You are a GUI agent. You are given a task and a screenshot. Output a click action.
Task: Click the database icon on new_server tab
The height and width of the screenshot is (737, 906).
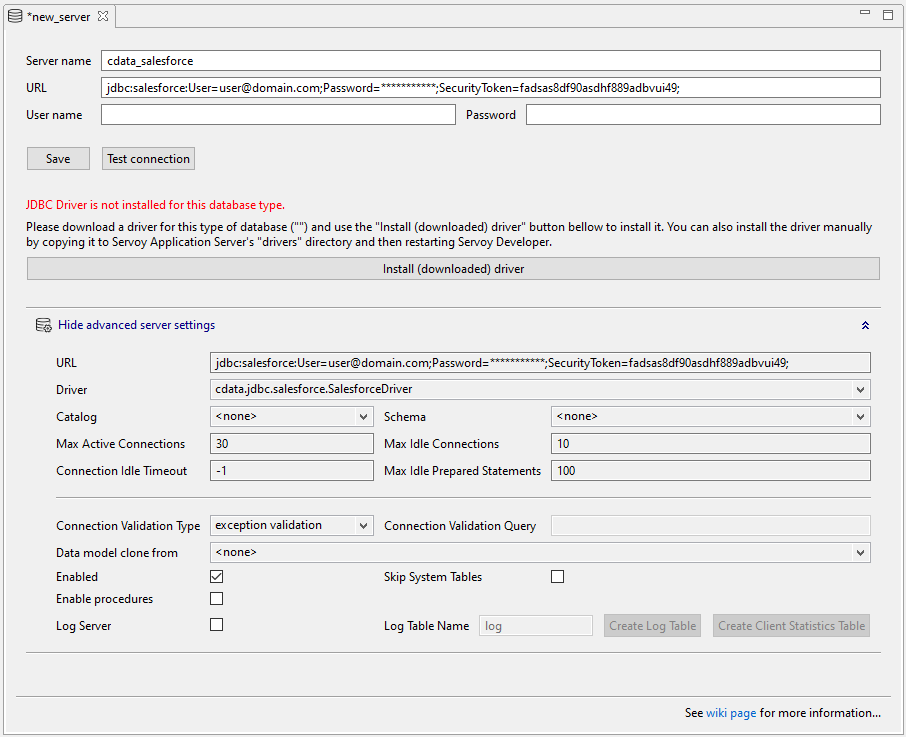pyautogui.click(x=15, y=16)
